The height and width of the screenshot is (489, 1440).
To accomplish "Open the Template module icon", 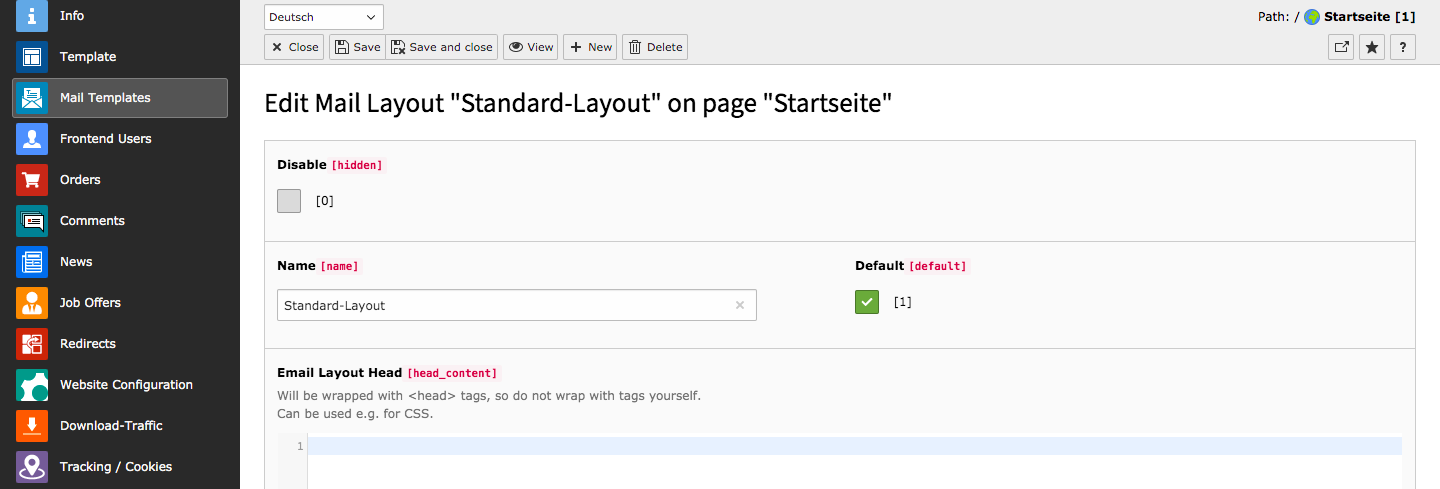I will click(32, 57).
